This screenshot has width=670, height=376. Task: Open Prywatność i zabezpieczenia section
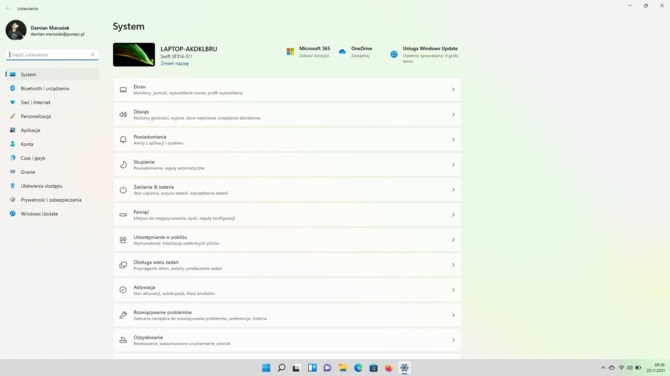52,200
